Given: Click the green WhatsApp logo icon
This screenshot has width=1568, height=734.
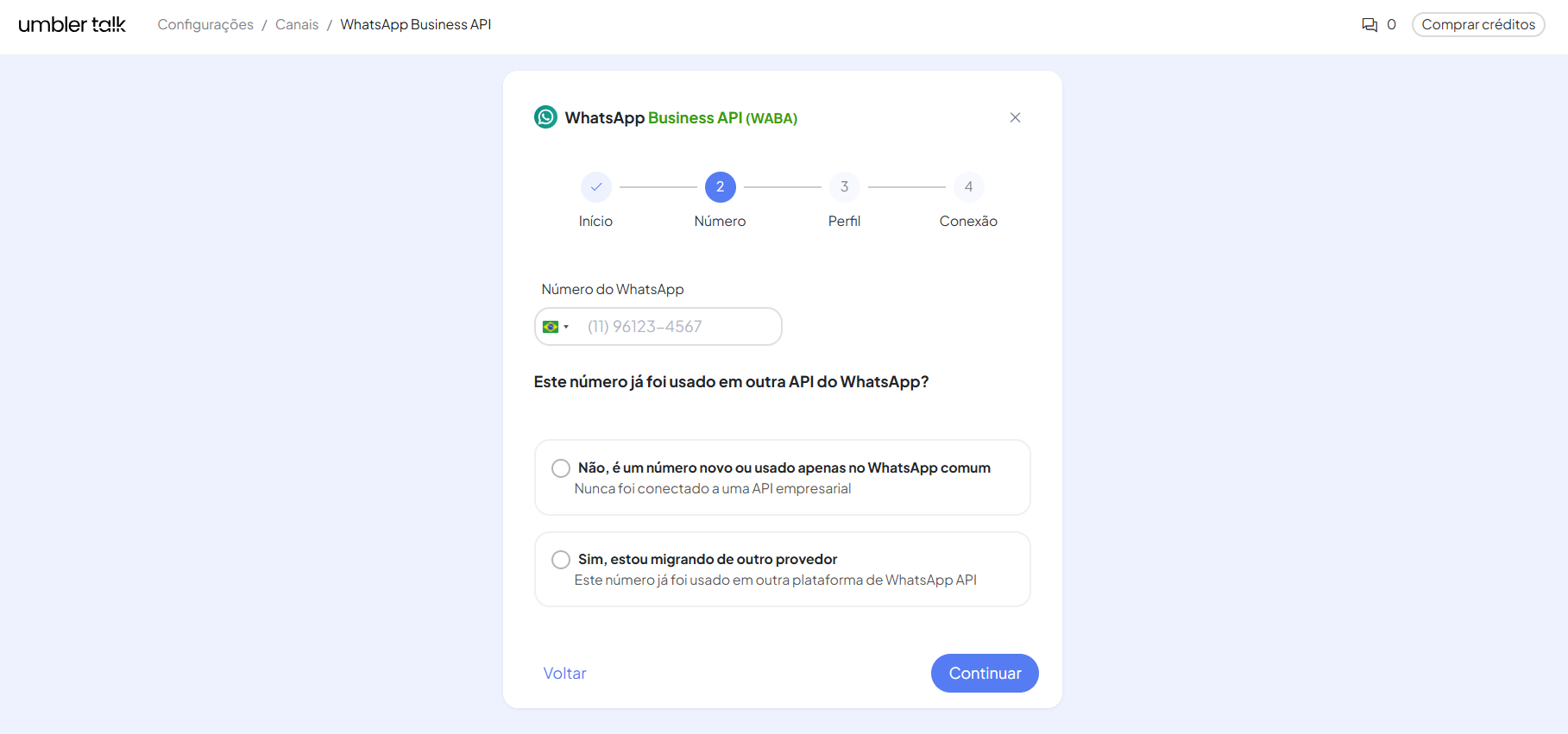Looking at the screenshot, I should [x=545, y=117].
